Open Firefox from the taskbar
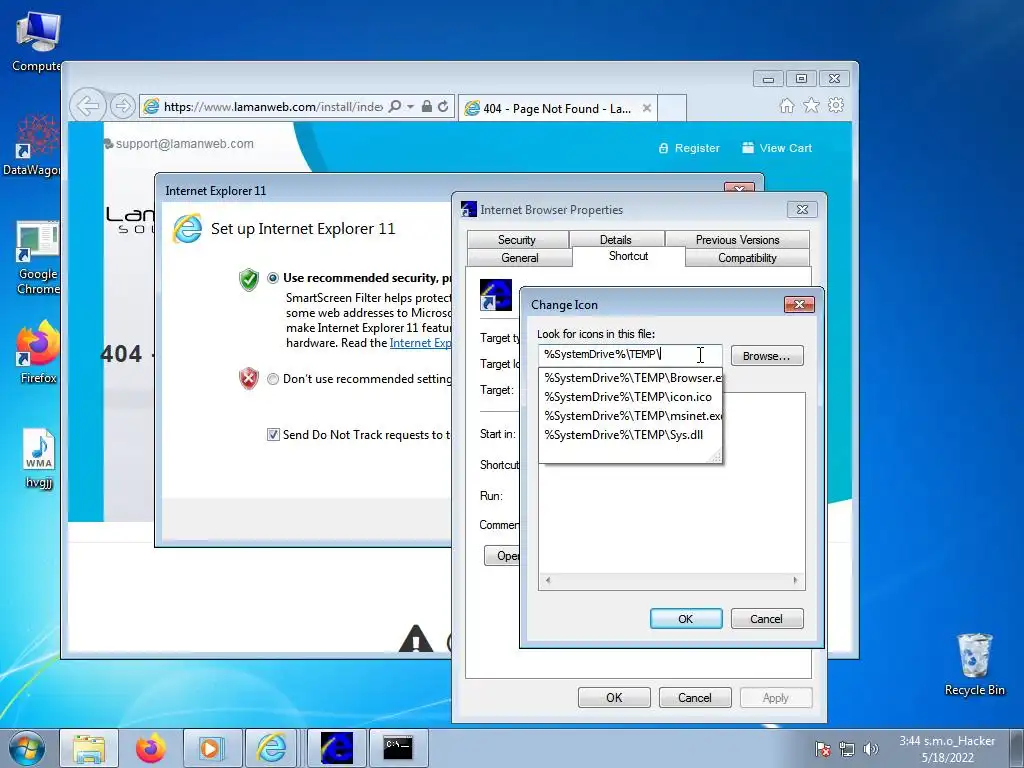This screenshot has width=1024, height=768. tap(150, 748)
